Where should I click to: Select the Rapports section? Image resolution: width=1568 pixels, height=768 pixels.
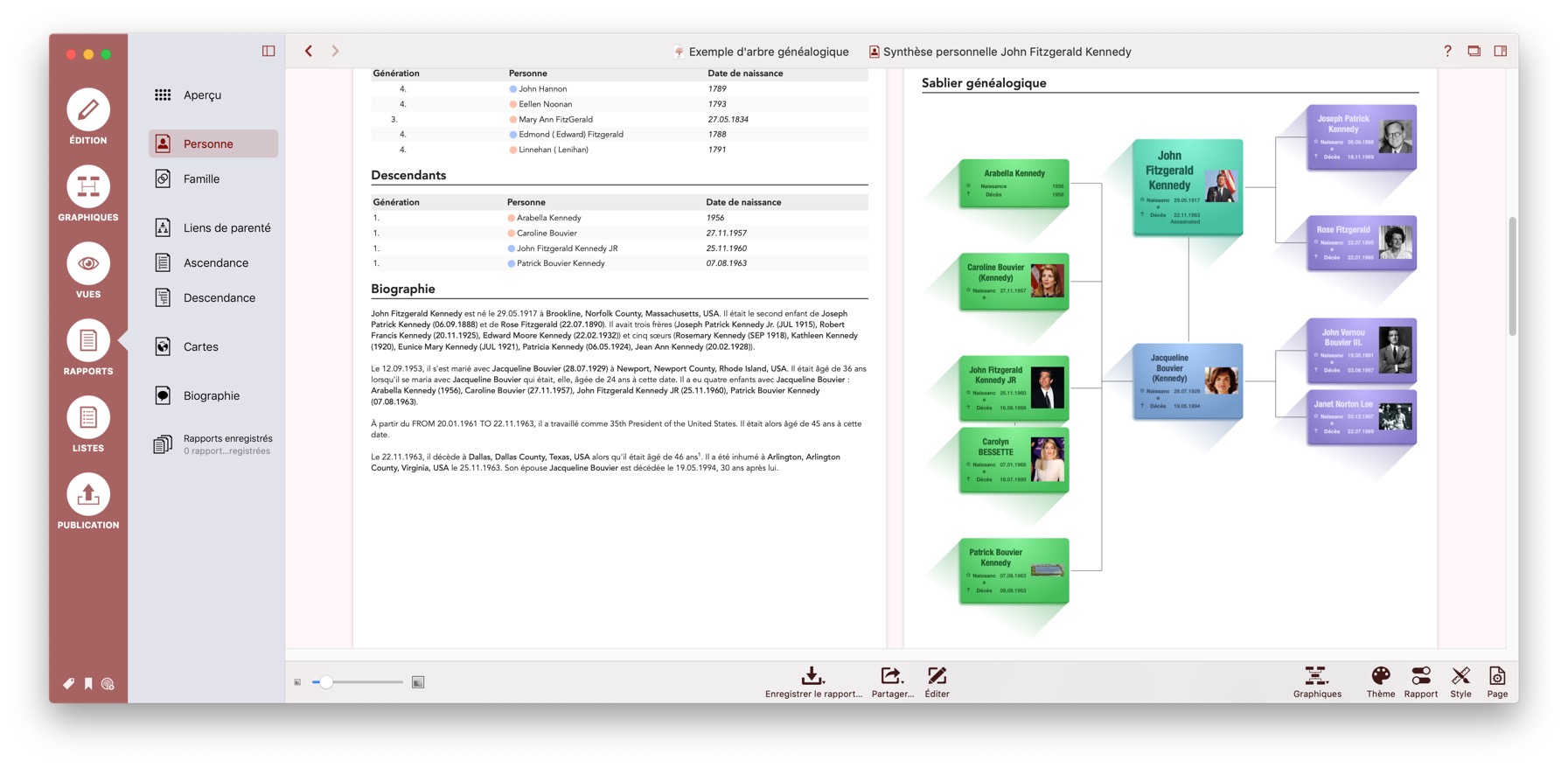tap(88, 347)
